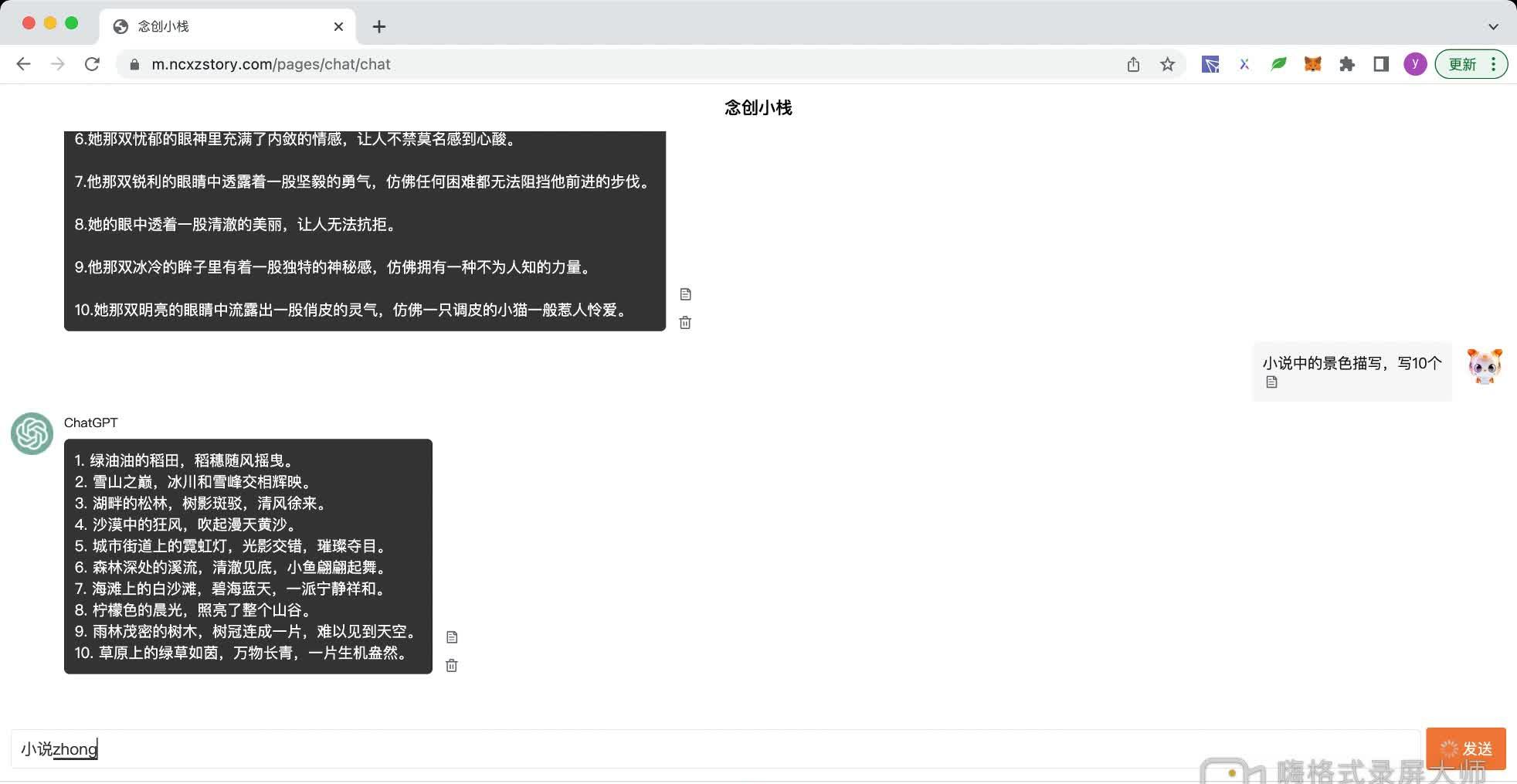Toggle reading mode in the address bar
1517x784 pixels.
[1380, 64]
